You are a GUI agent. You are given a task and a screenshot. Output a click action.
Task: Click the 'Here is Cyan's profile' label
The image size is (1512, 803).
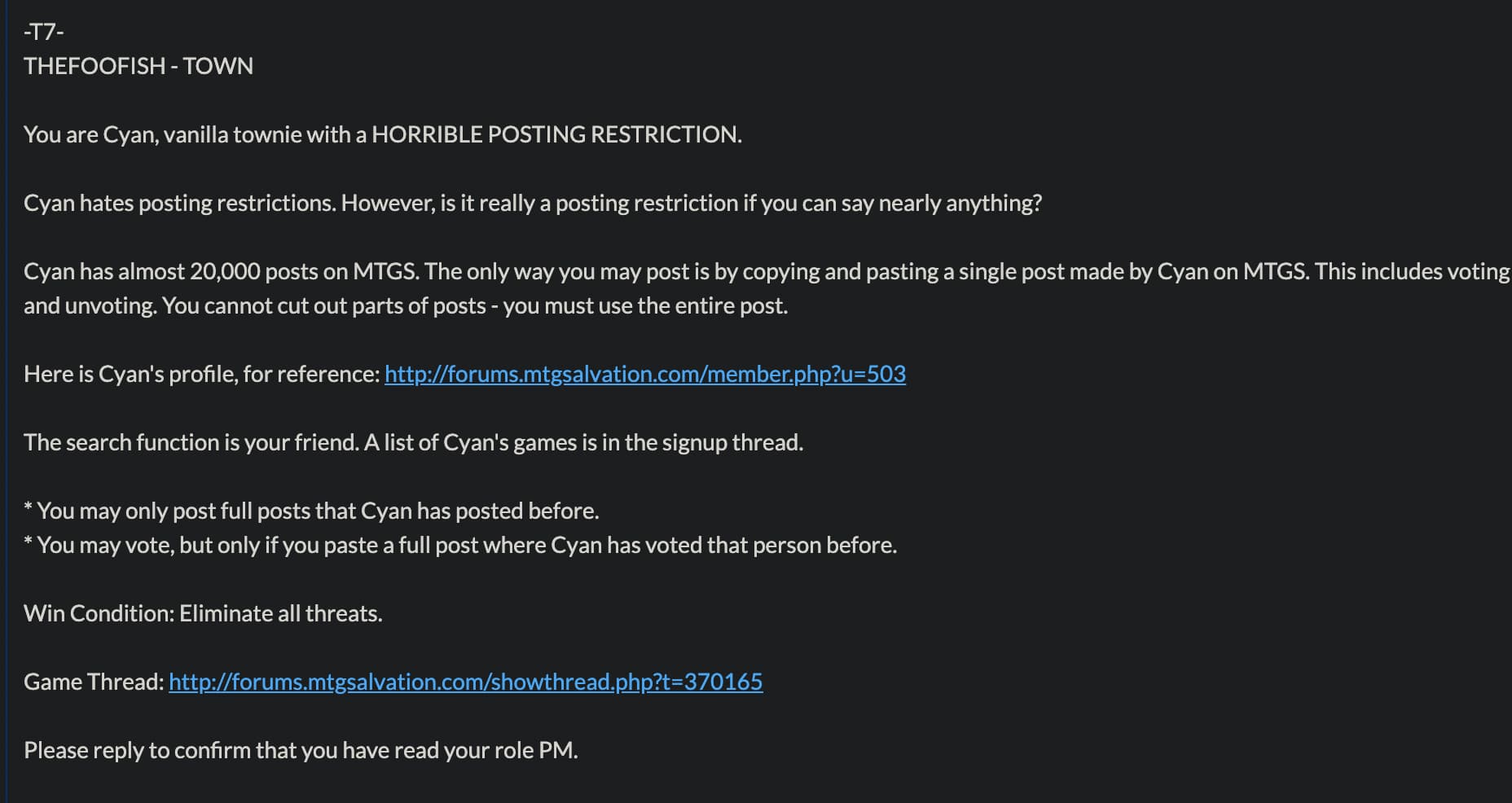[x=201, y=374]
